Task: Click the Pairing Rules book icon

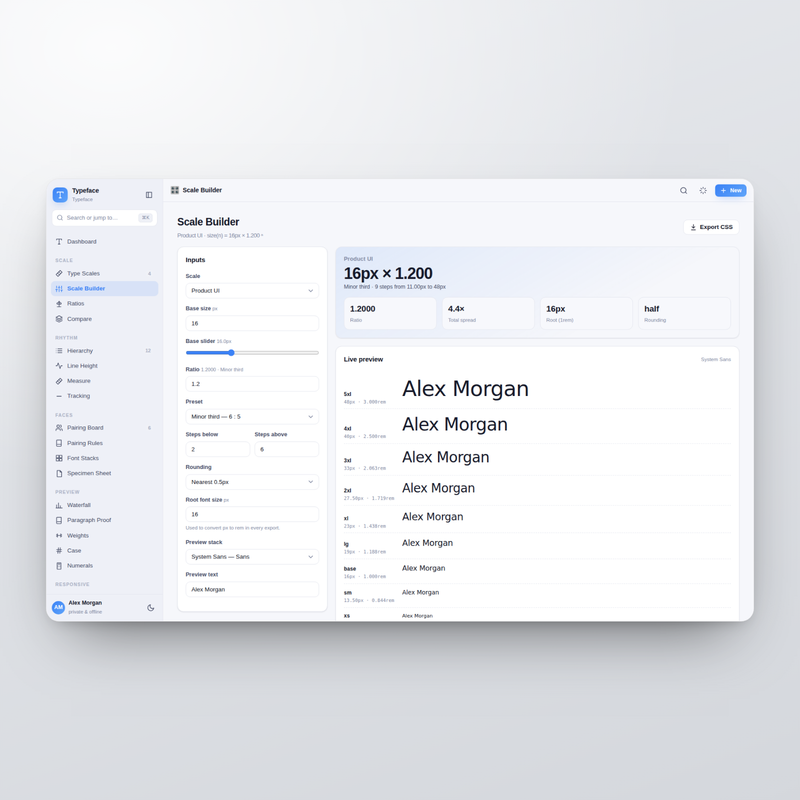Action: (x=59, y=443)
